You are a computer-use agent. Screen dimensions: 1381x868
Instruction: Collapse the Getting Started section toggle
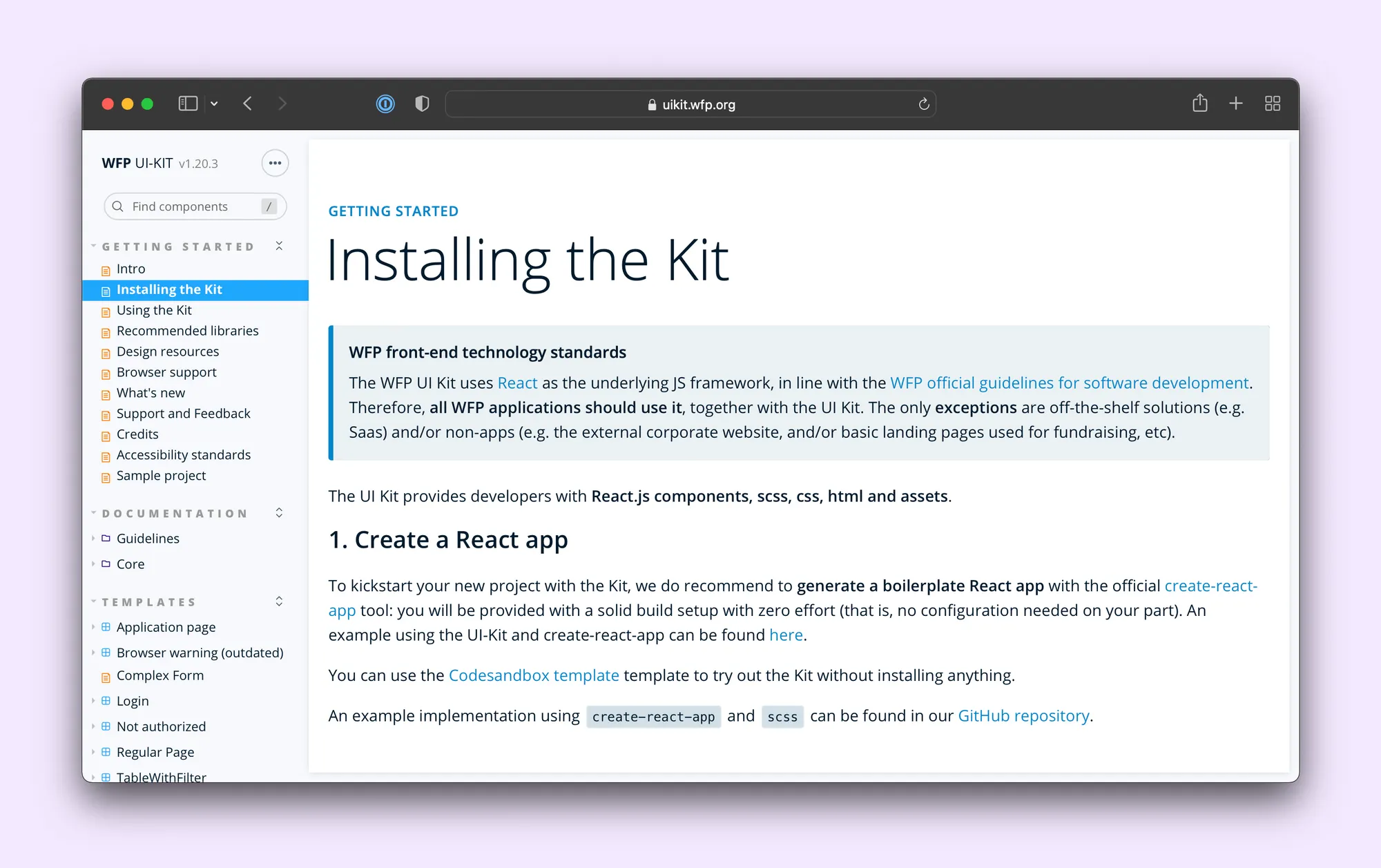pos(279,246)
